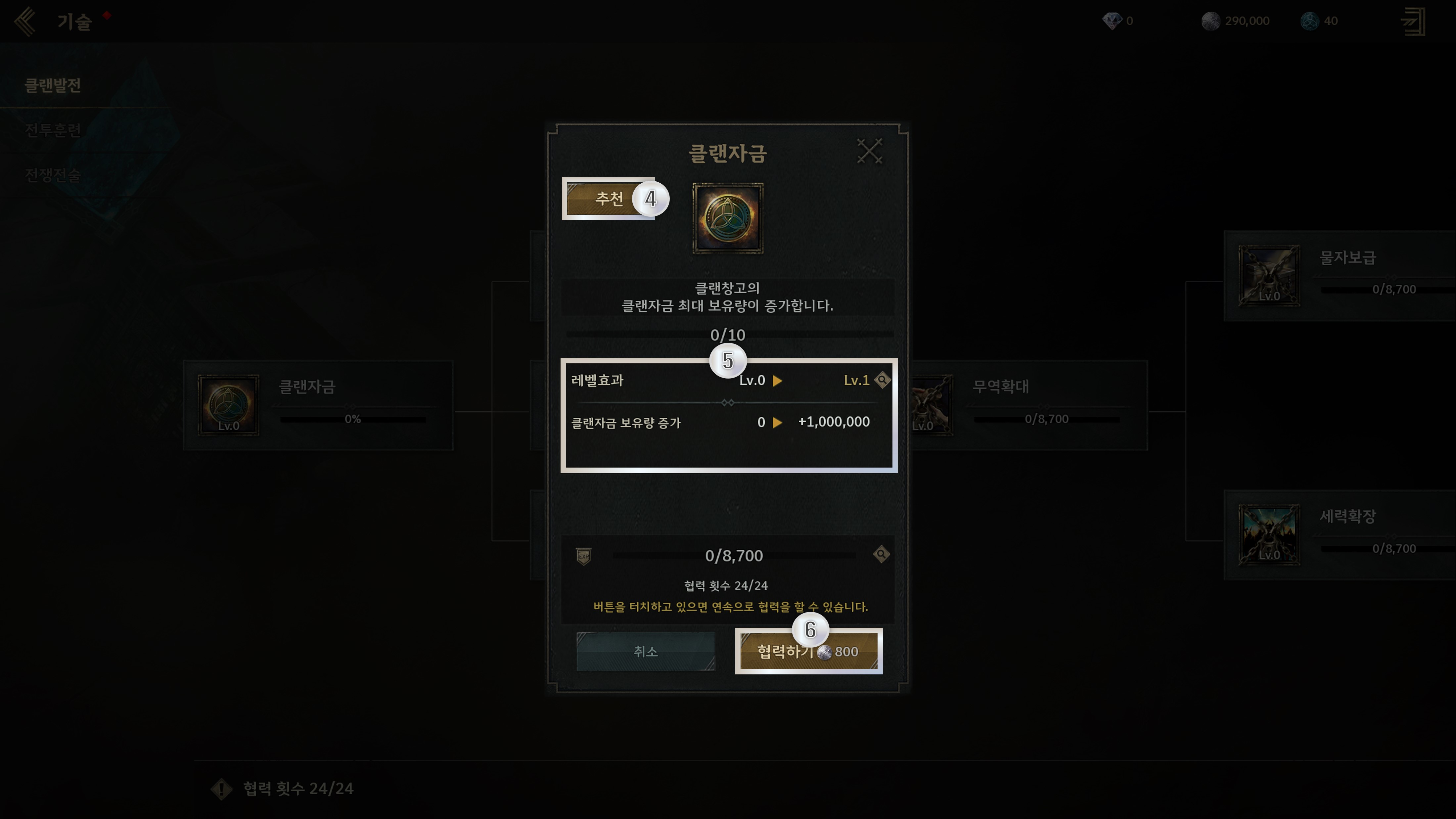Click the silver coin icon beside 290,000
Viewport: 1456px width, 819px height.
click(x=1211, y=21)
